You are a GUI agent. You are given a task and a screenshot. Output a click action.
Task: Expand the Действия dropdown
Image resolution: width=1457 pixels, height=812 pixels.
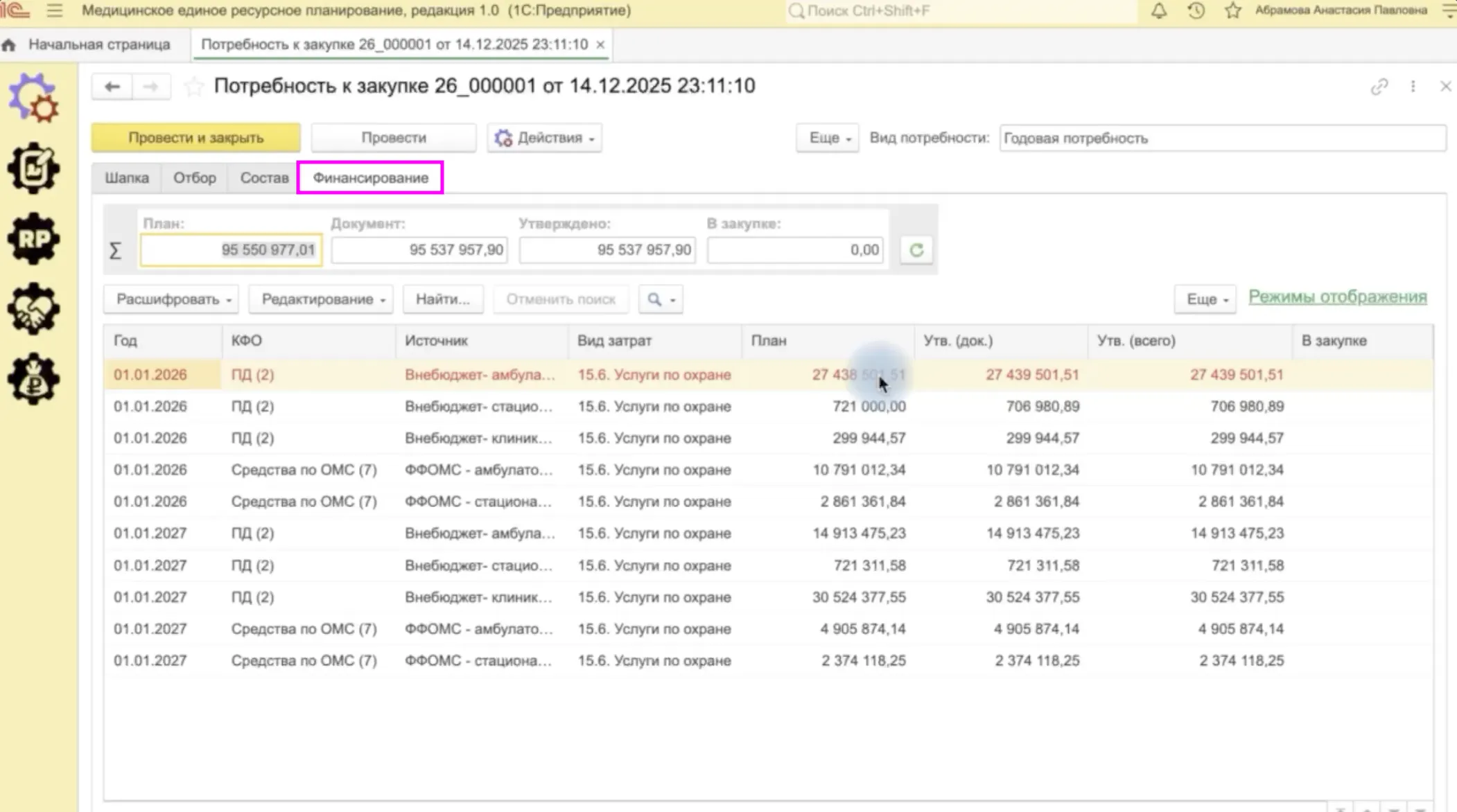coord(544,138)
